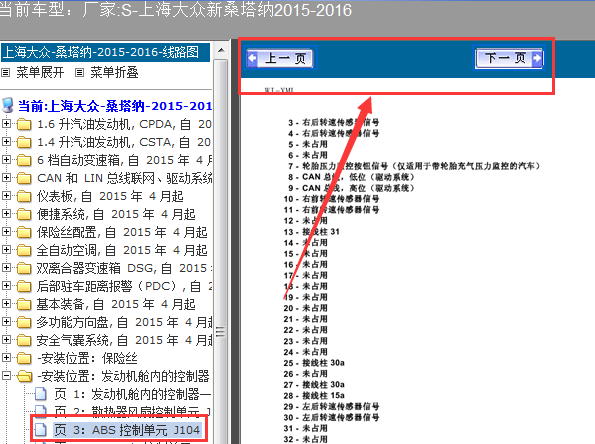The width and height of the screenshot is (595, 444).
Task: Click folder icon of CAN 和 LIN 总线联网
Action: pyautogui.click(x=24, y=178)
